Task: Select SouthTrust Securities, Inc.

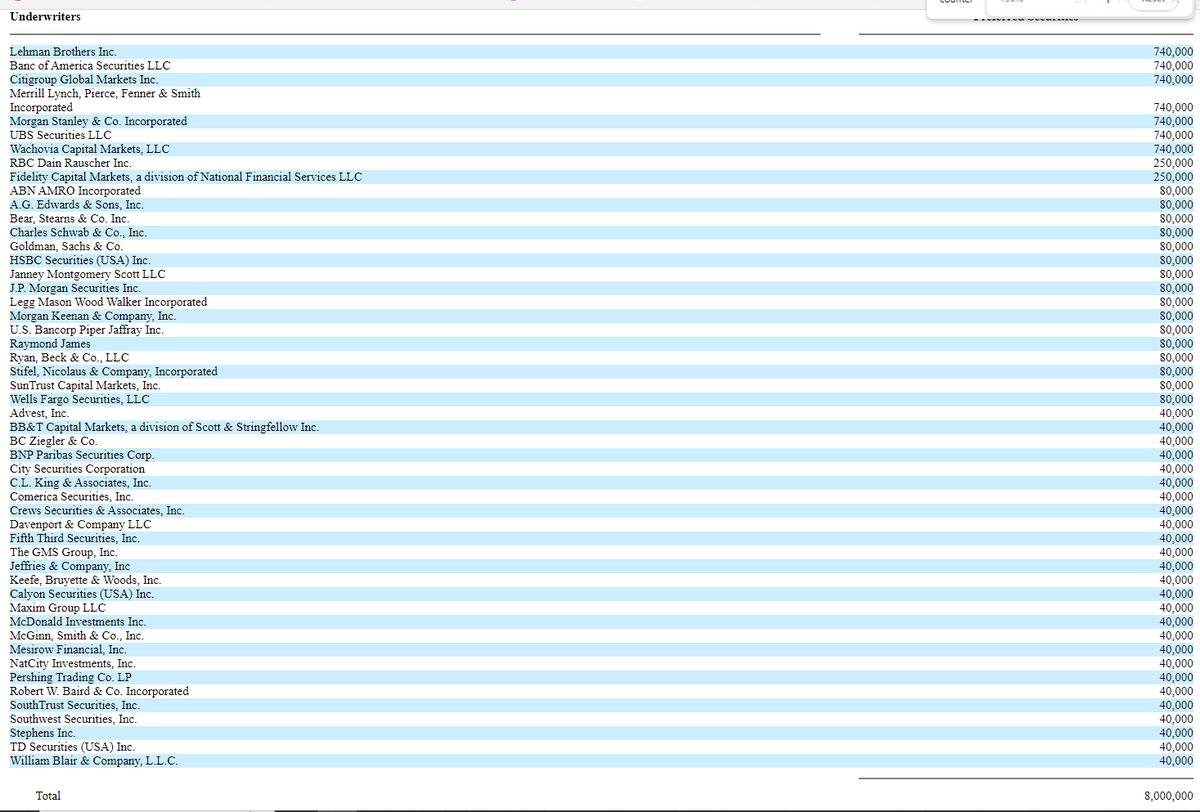Action: click(x=74, y=705)
